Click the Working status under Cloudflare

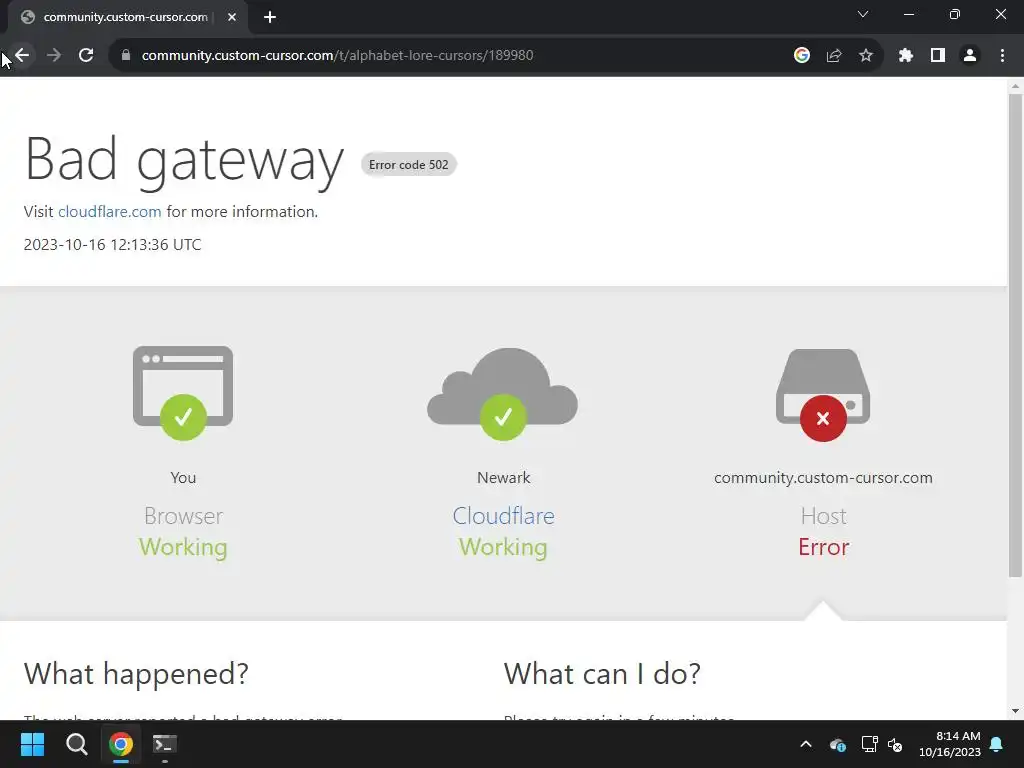pos(503,547)
